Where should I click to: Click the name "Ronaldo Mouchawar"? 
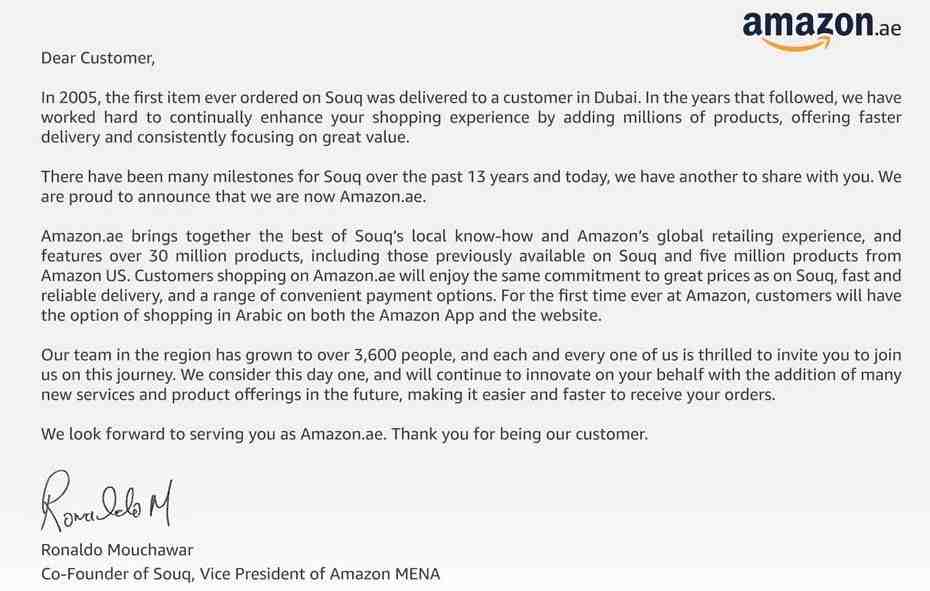[117, 550]
